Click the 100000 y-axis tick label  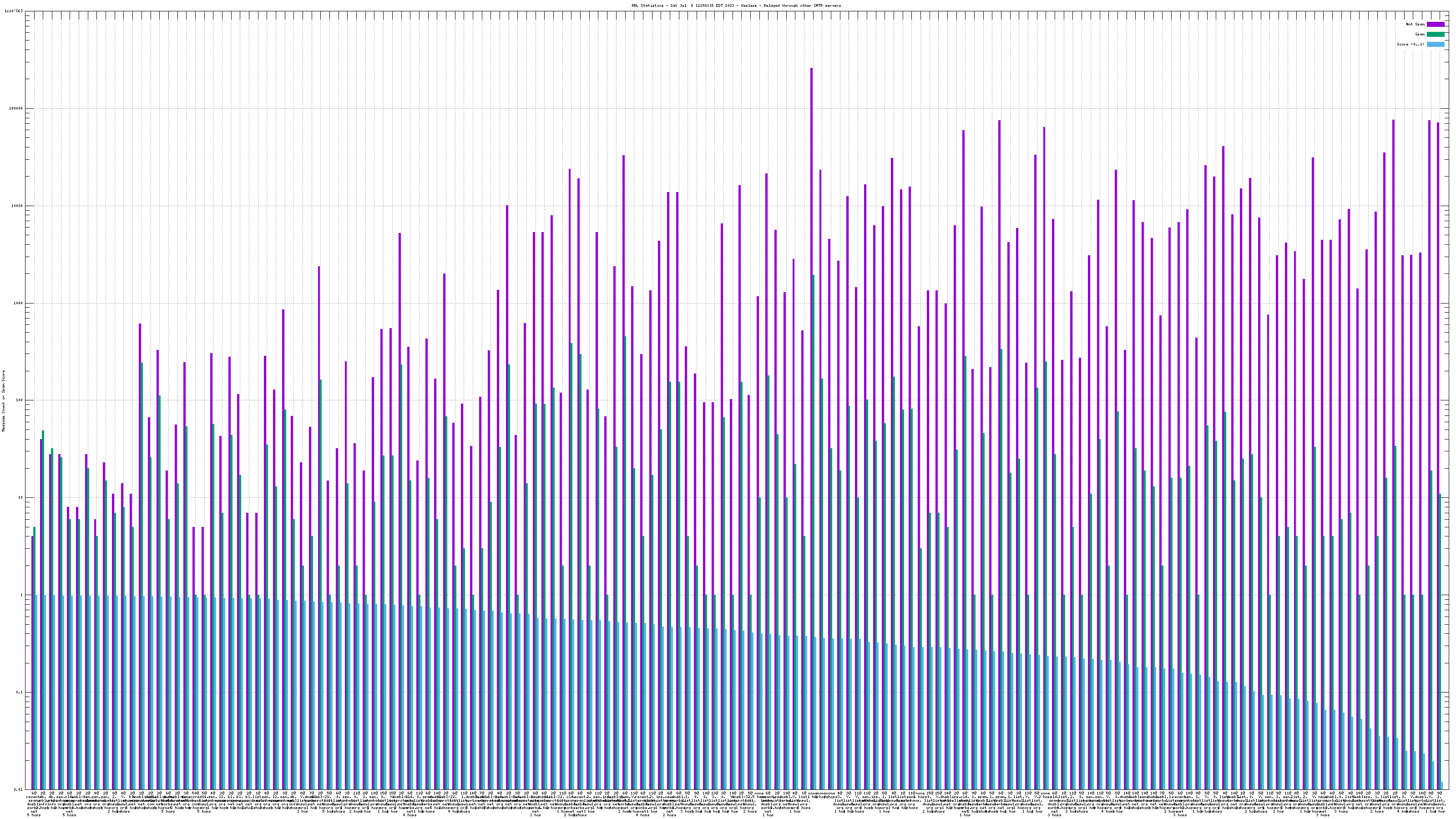tap(16, 109)
